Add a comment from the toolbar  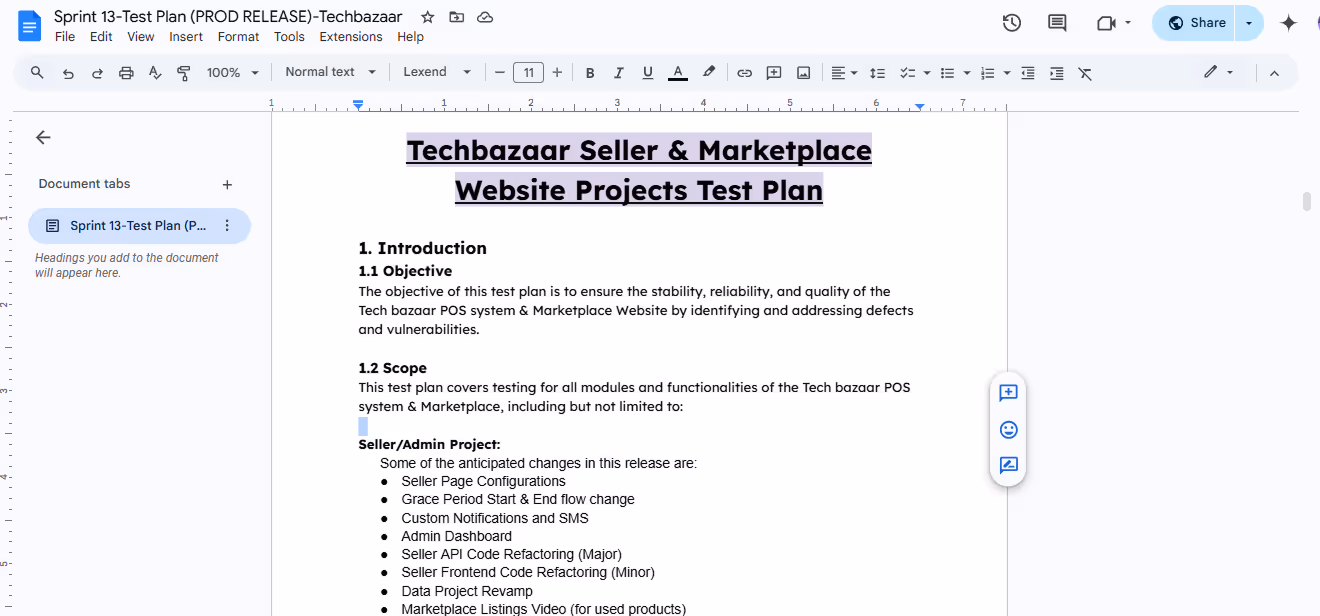773,72
